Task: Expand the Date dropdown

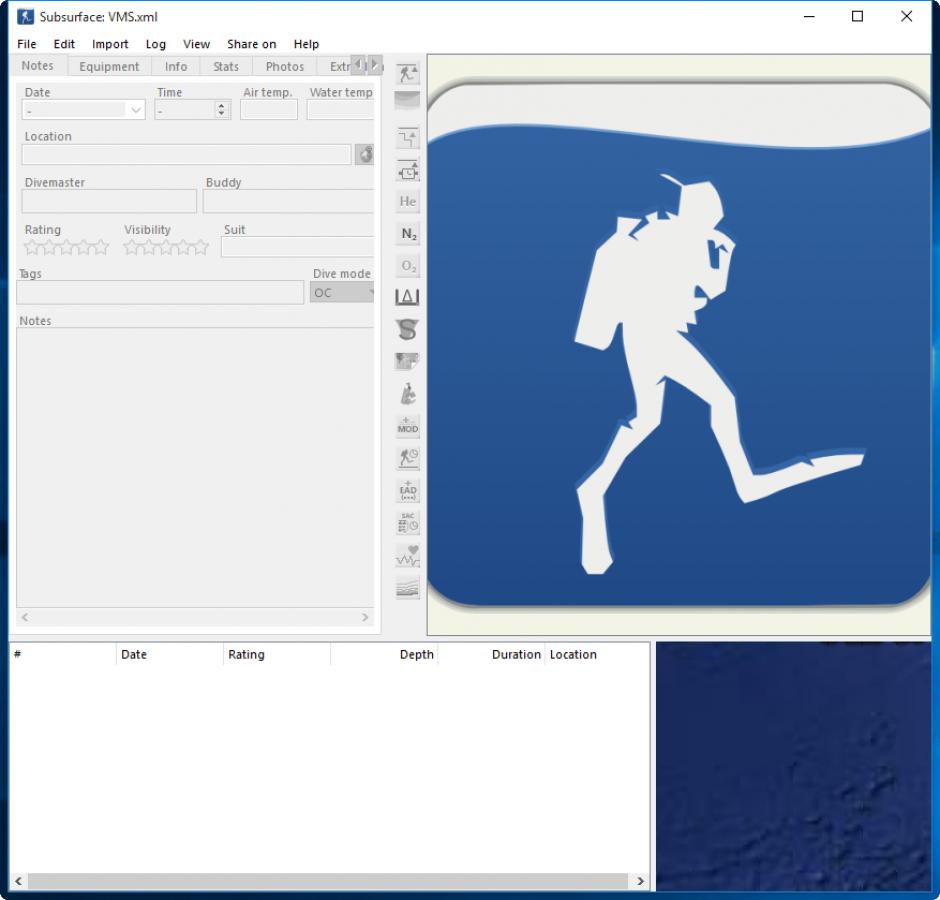Action: point(136,110)
